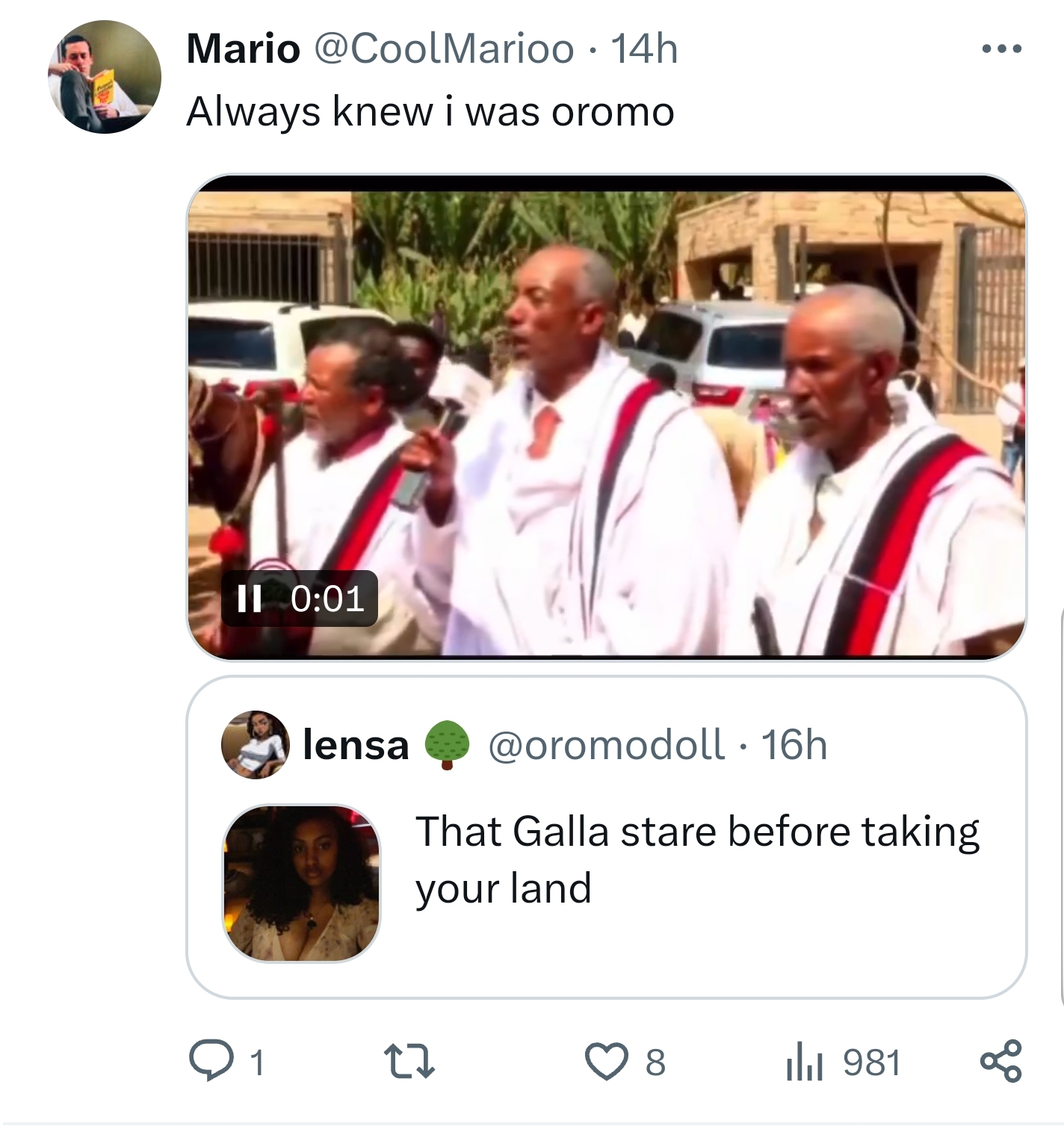Click the tree emoji beside lensa's name
This screenshot has width=1064, height=1126.
click(x=447, y=745)
